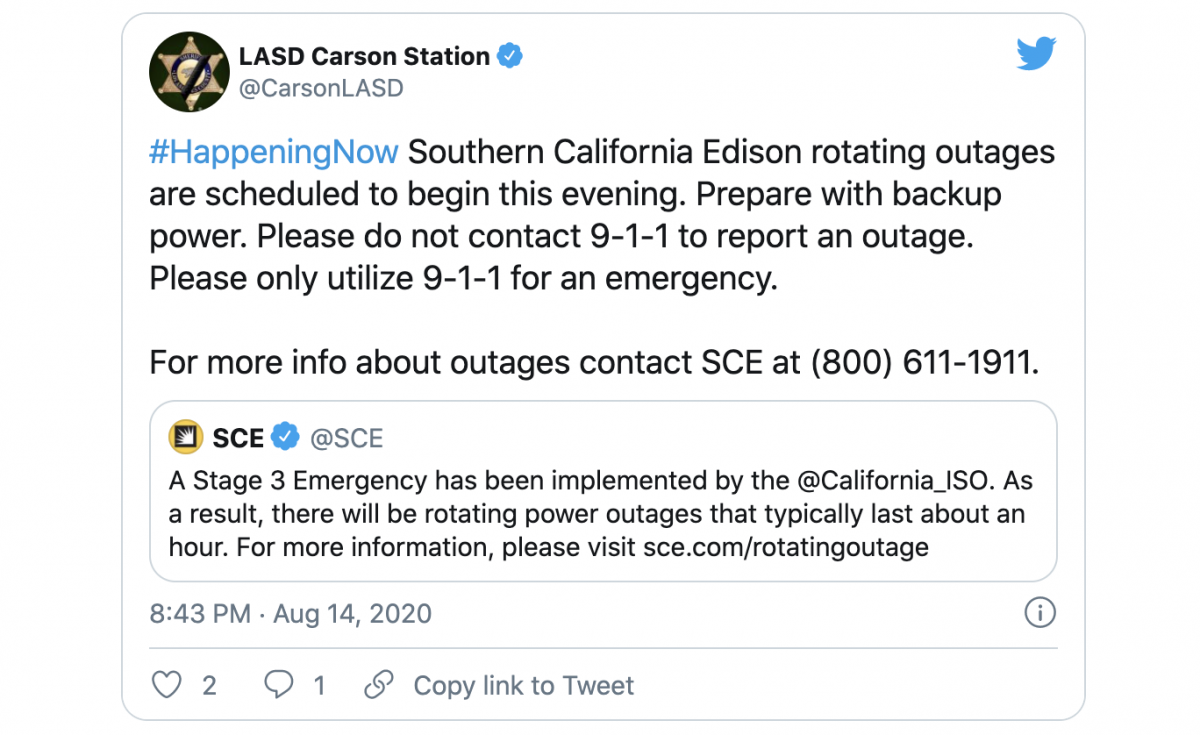This screenshot has width=1200, height=735.
Task: Click the like count number 2
Action: pos(209,686)
